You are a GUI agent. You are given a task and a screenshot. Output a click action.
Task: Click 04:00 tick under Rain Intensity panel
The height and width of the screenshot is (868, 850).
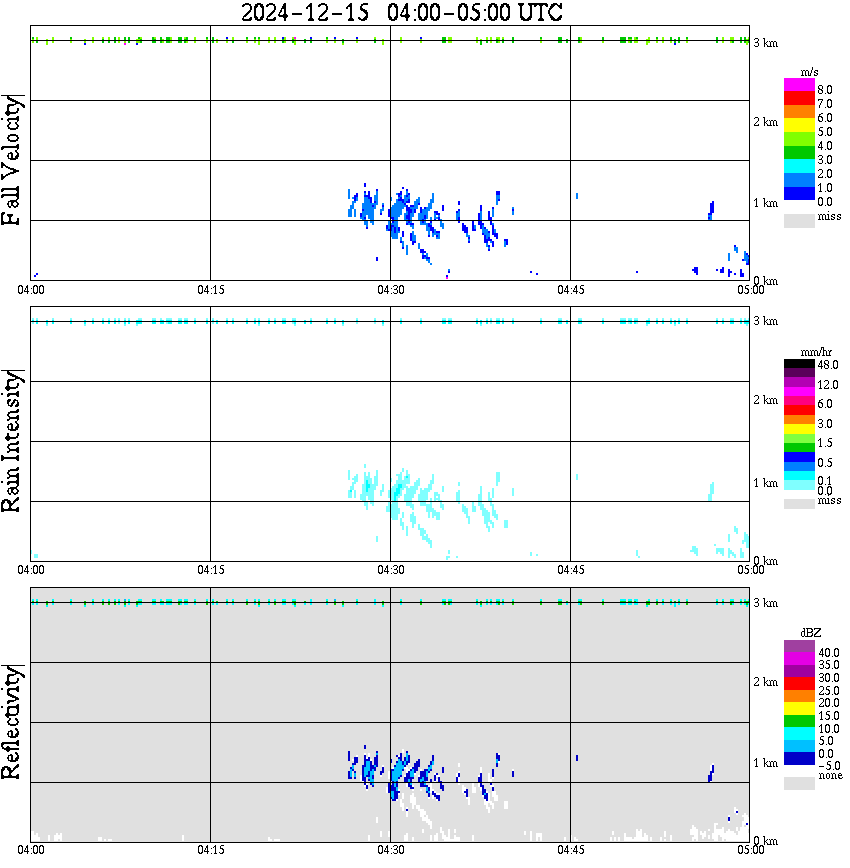[30, 570]
